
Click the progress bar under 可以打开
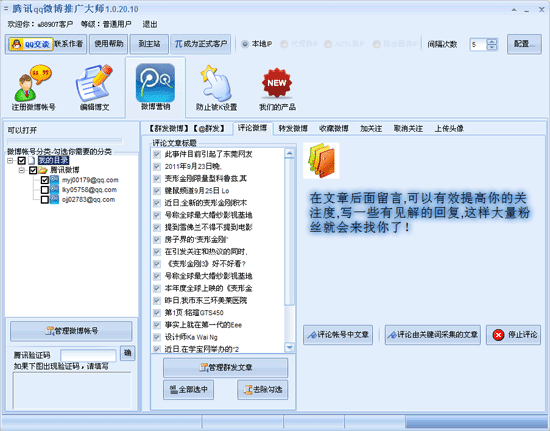coord(65,141)
